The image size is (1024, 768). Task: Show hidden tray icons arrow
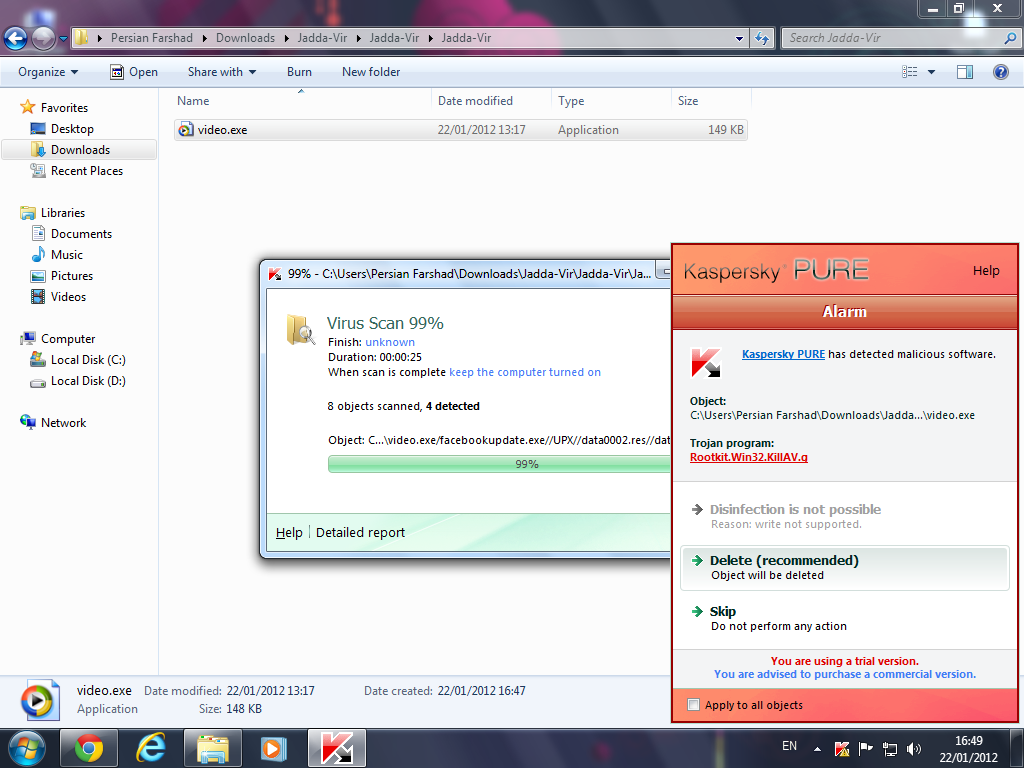point(817,748)
